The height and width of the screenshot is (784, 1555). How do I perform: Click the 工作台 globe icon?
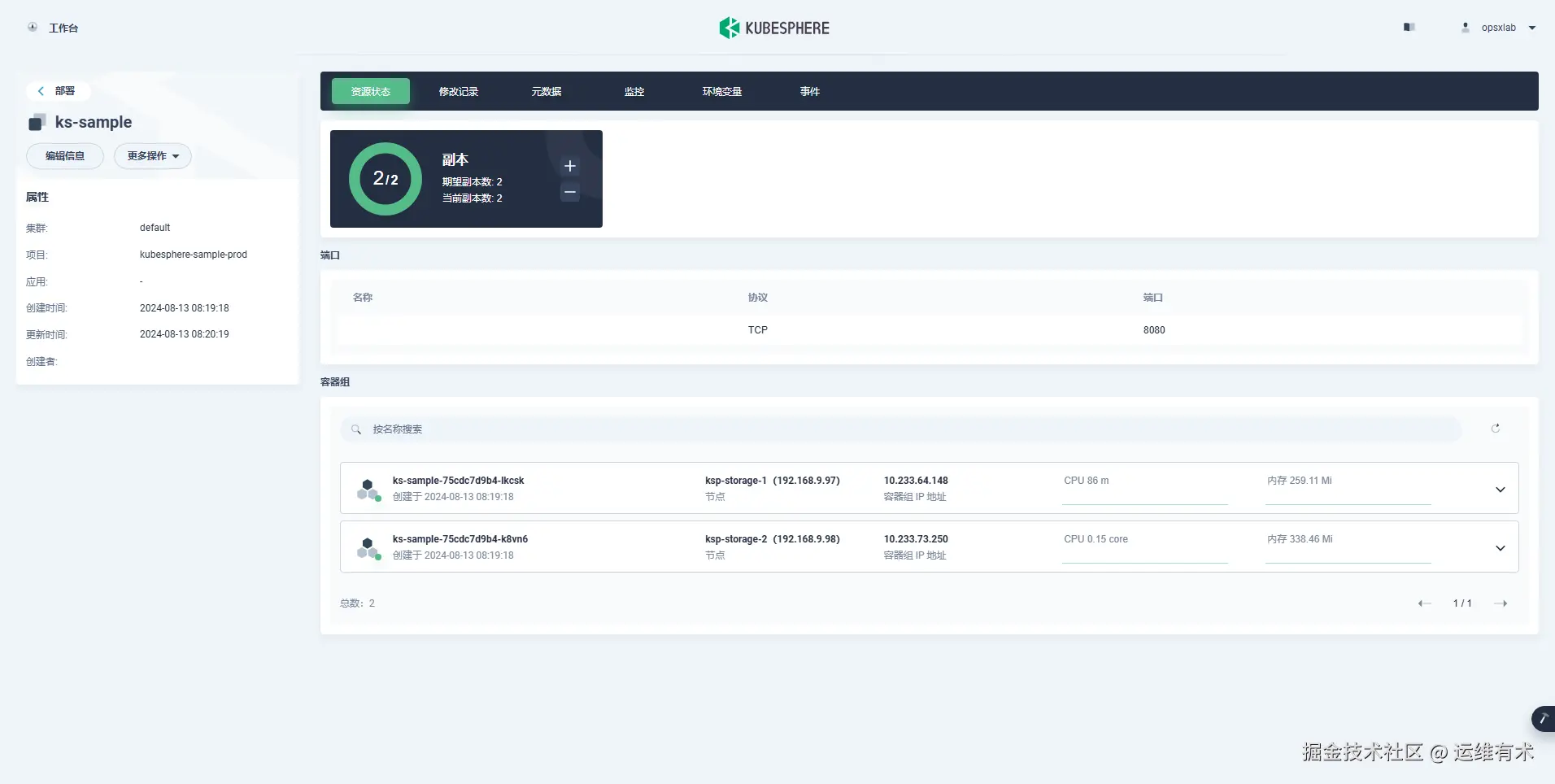[x=33, y=27]
